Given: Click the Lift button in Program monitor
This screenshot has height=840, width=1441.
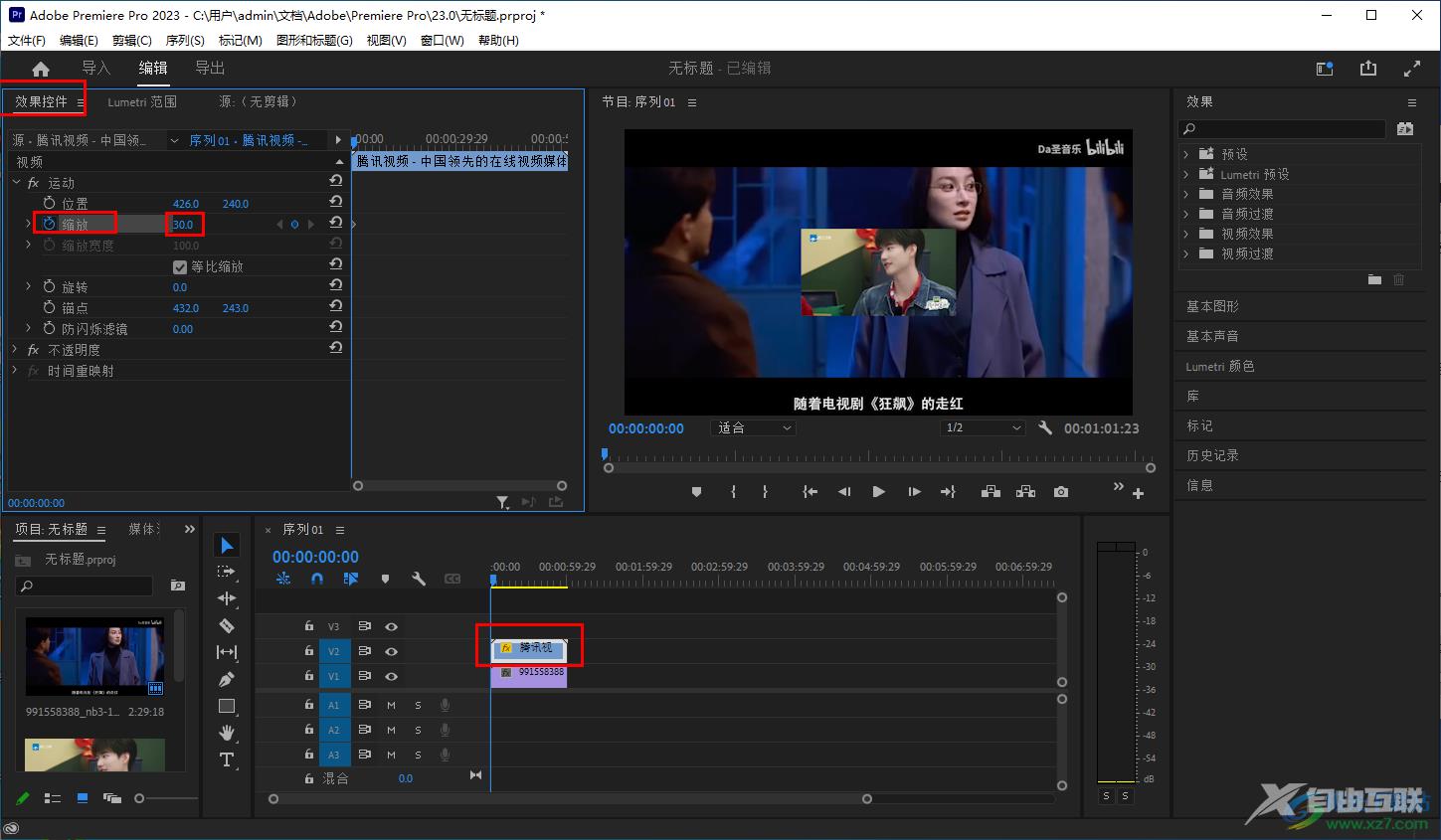Looking at the screenshot, I should tap(990, 492).
